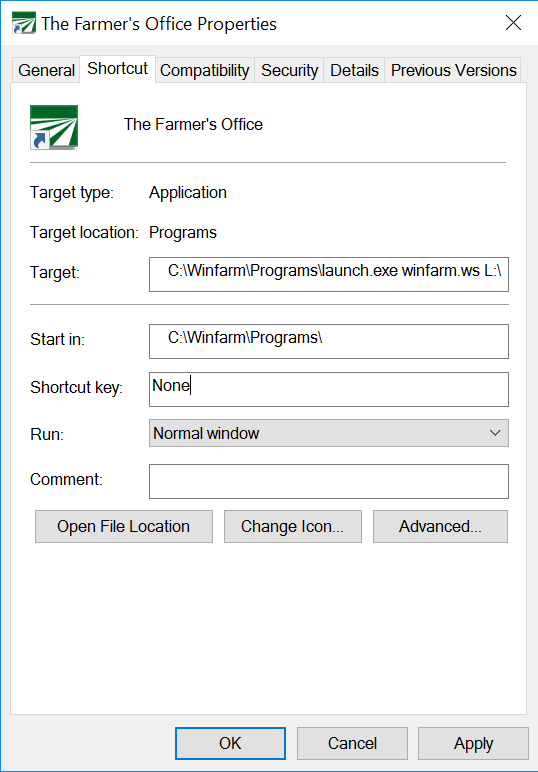This screenshot has width=538, height=772.
Task: Click the Farmer's Office shortcut icon
Action: click(54, 127)
